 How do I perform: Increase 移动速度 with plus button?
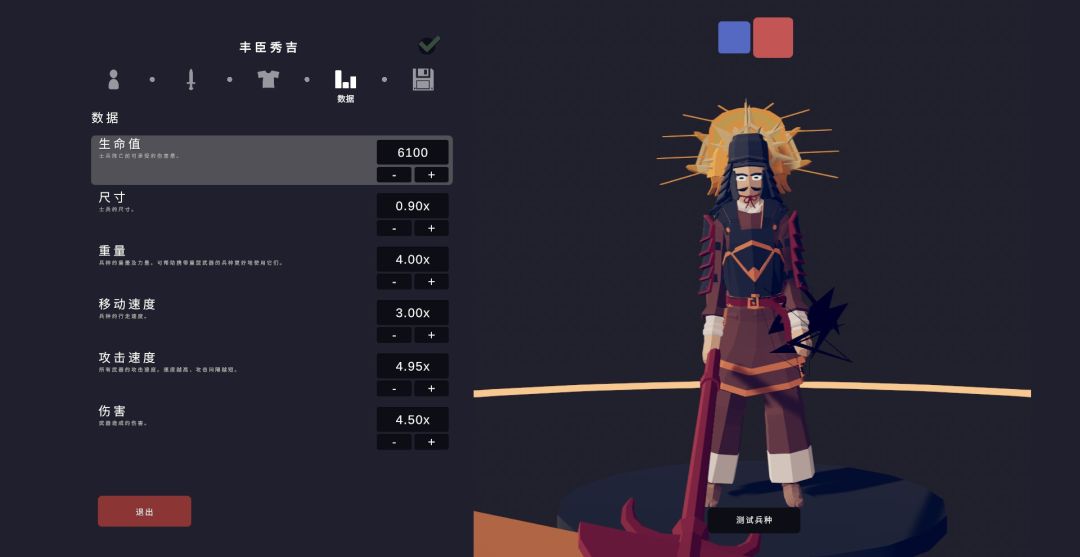[x=431, y=335]
